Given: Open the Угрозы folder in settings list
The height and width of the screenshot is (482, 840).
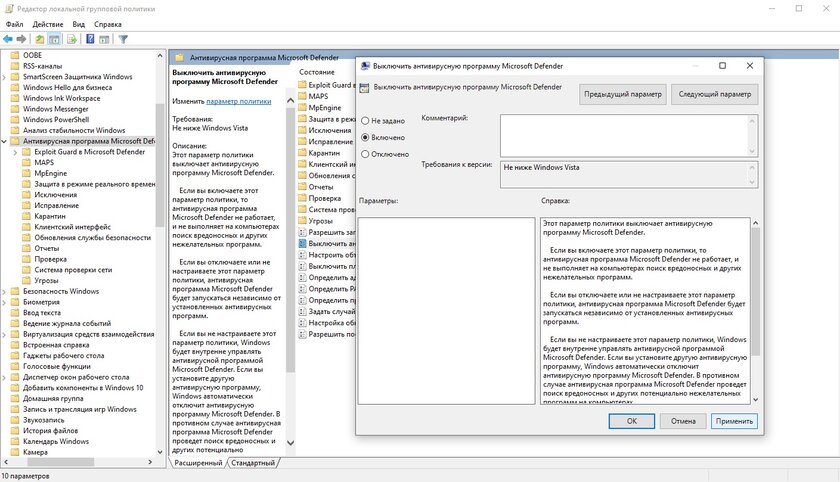Looking at the screenshot, I should 316,221.
